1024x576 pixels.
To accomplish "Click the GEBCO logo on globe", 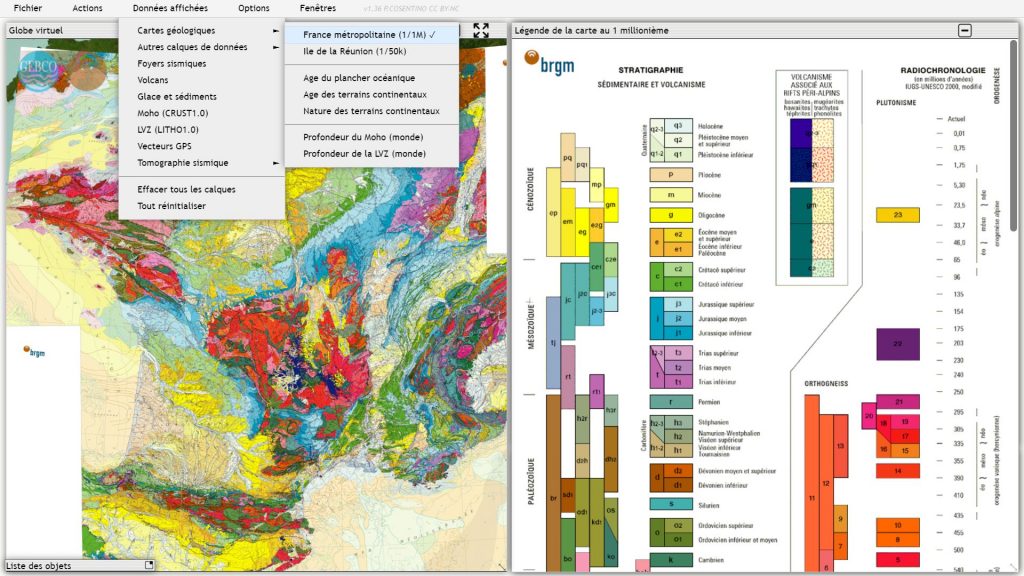I will (x=40, y=72).
